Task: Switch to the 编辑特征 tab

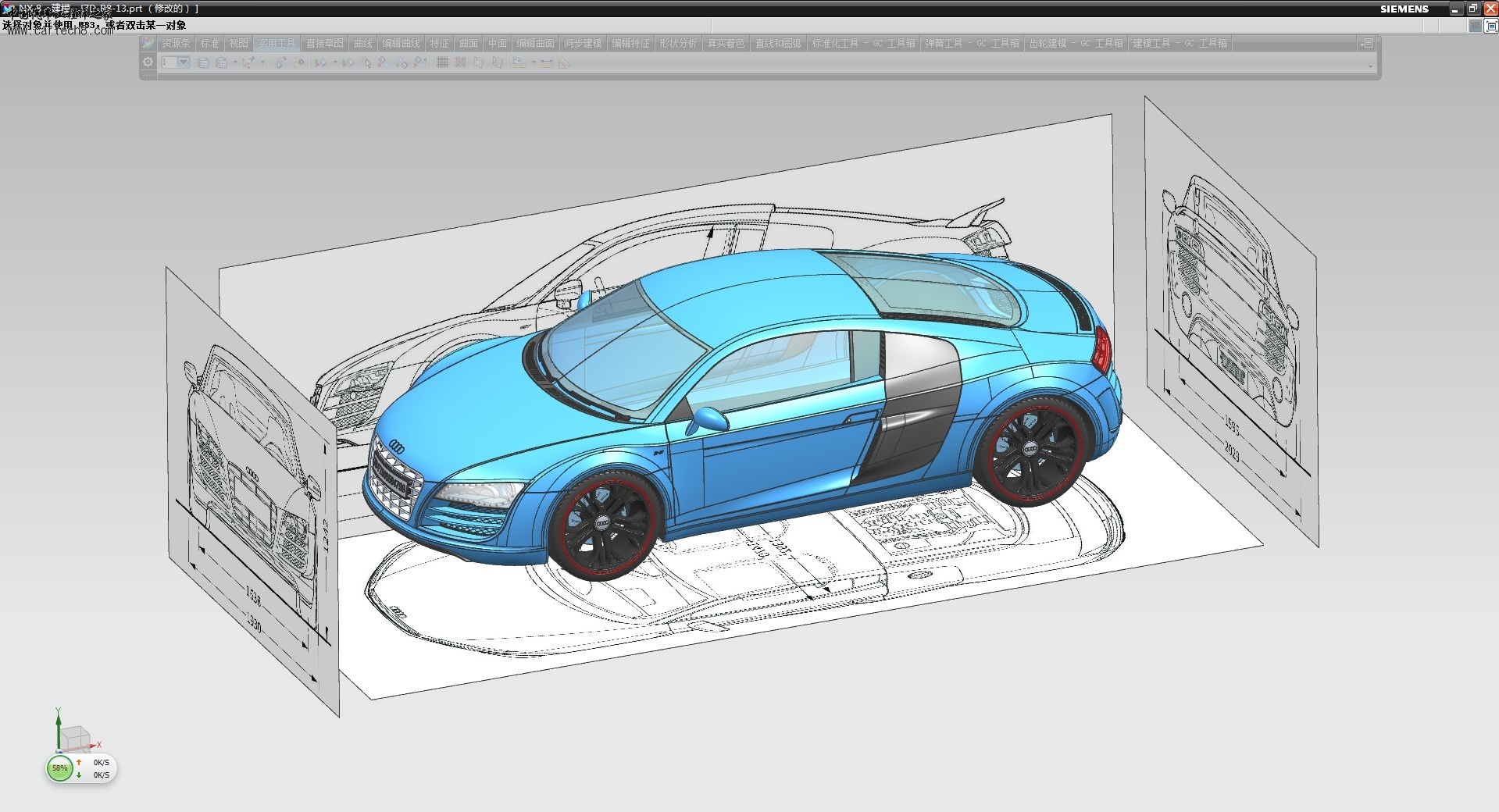Action: click(x=631, y=44)
